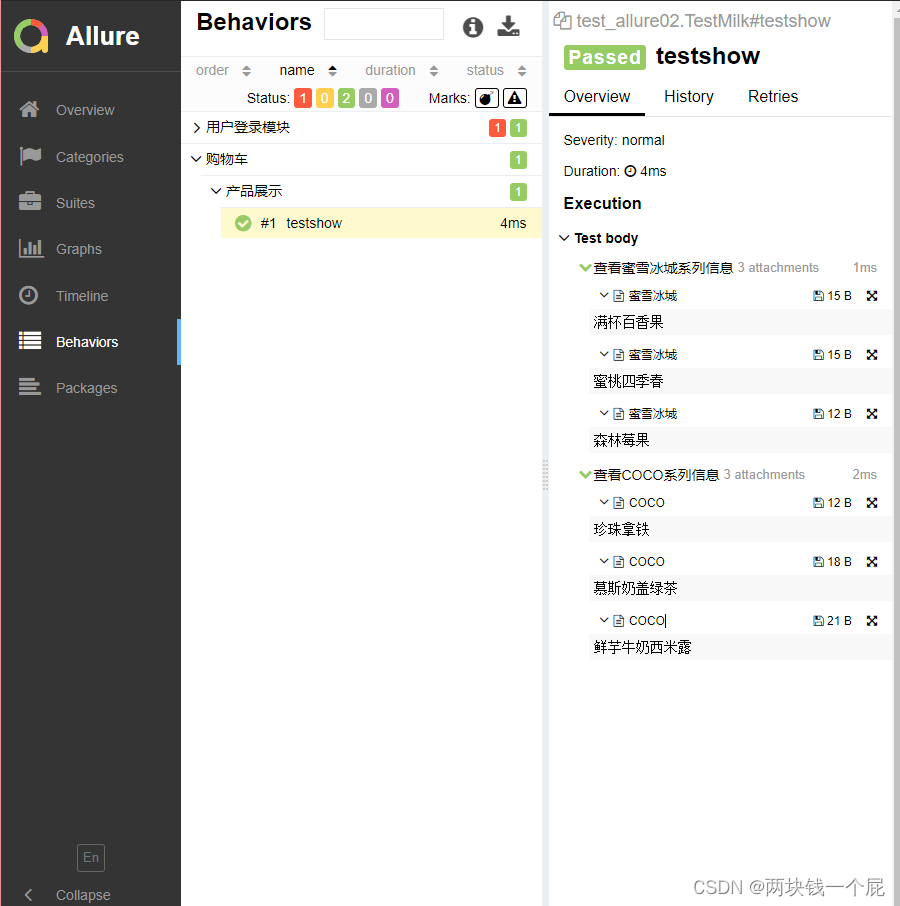Screen dimensions: 900x906
Task: Toggle failed status filter showing 1
Action: tap(303, 98)
